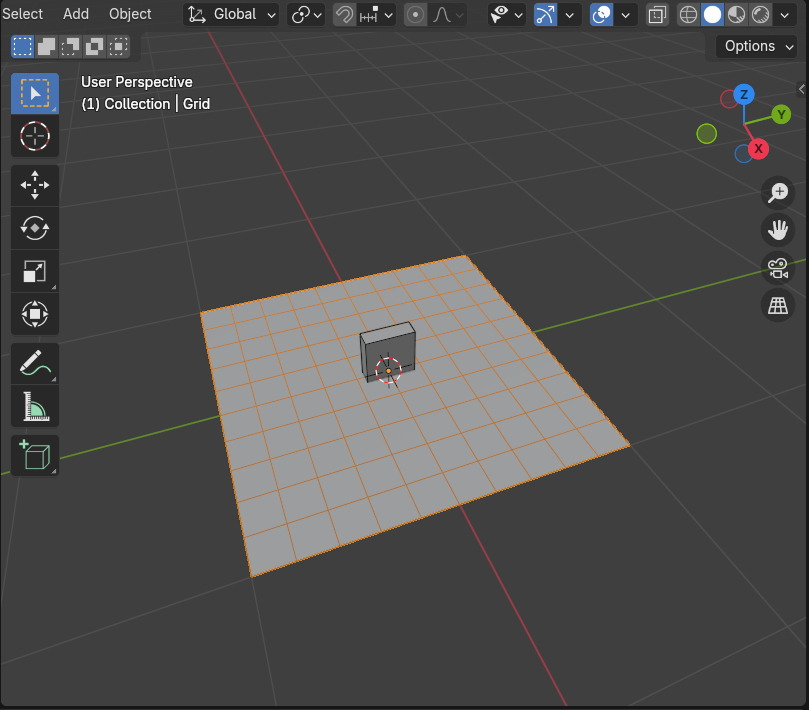Click the "(1) Collection | Grid" label
Viewport: 809px width, 710px height.
pyautogui.click(x=145, y=104)
